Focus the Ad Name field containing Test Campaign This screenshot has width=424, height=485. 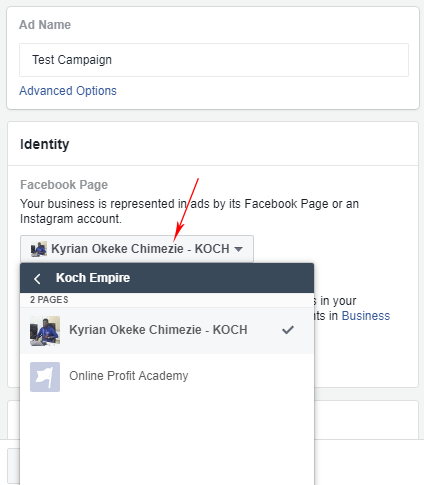click(x=214, y=60)
